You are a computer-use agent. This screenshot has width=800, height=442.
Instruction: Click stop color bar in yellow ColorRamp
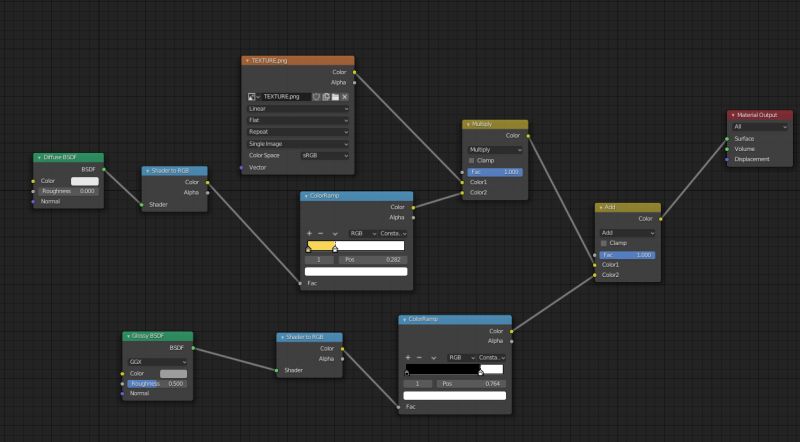[x=356, y=272]
